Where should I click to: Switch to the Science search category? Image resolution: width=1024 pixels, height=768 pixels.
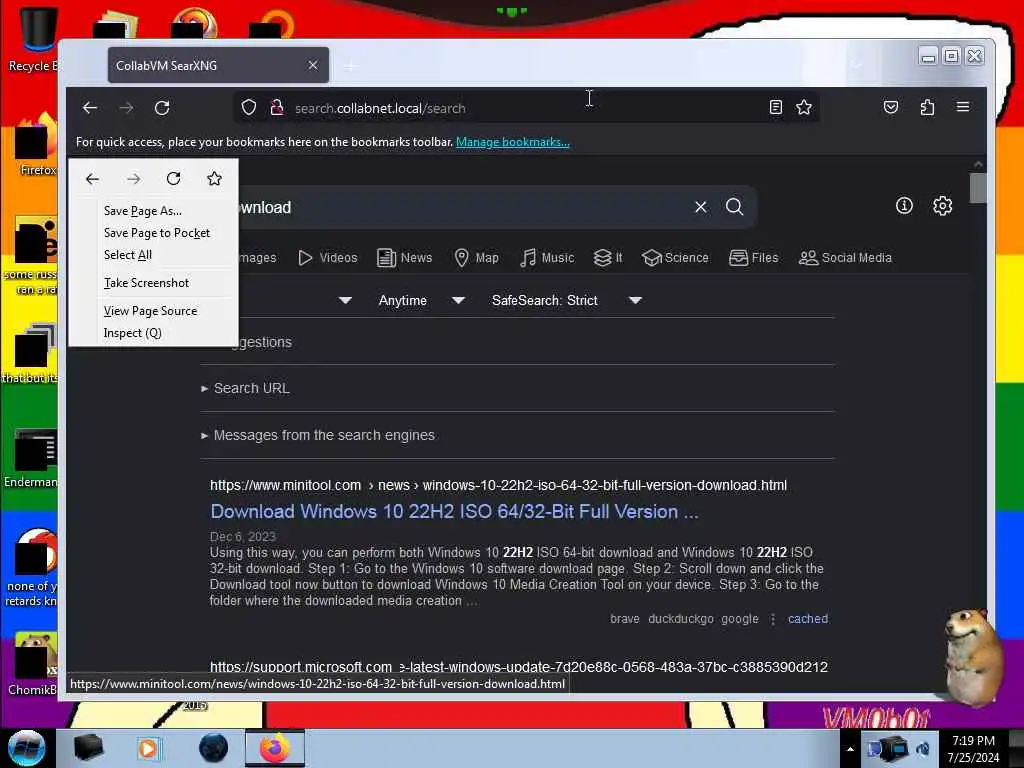click(675, 258)
